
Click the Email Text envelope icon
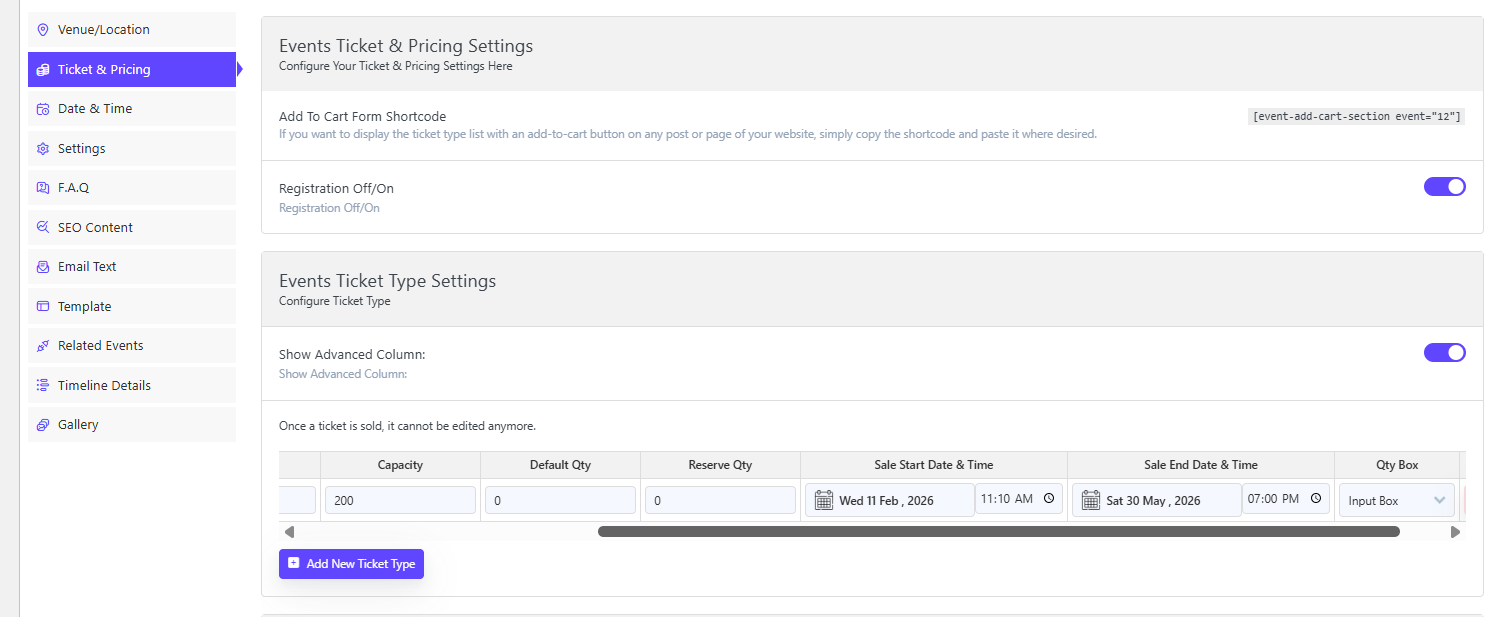pyautogui.click(x=42, y=267)
